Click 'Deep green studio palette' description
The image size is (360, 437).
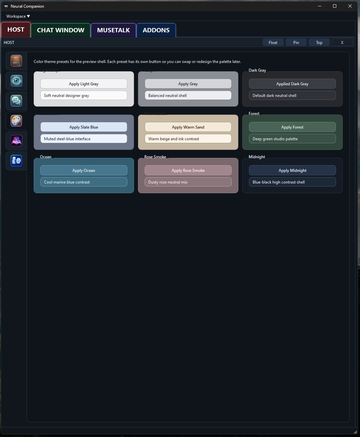pyautogui.click(x=292, y=139)
